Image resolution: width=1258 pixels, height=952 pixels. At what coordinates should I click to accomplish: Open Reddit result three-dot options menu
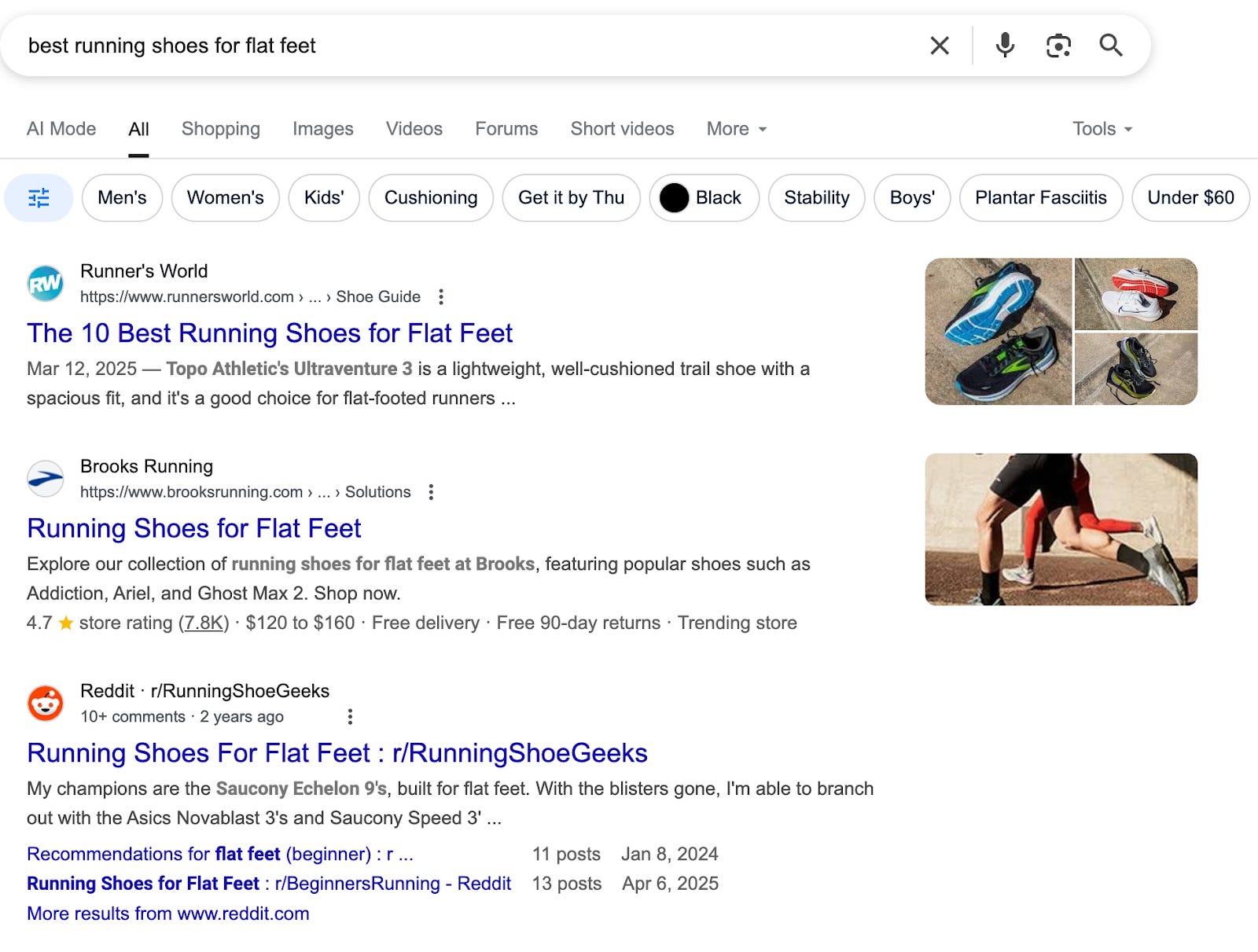point(350,717)
